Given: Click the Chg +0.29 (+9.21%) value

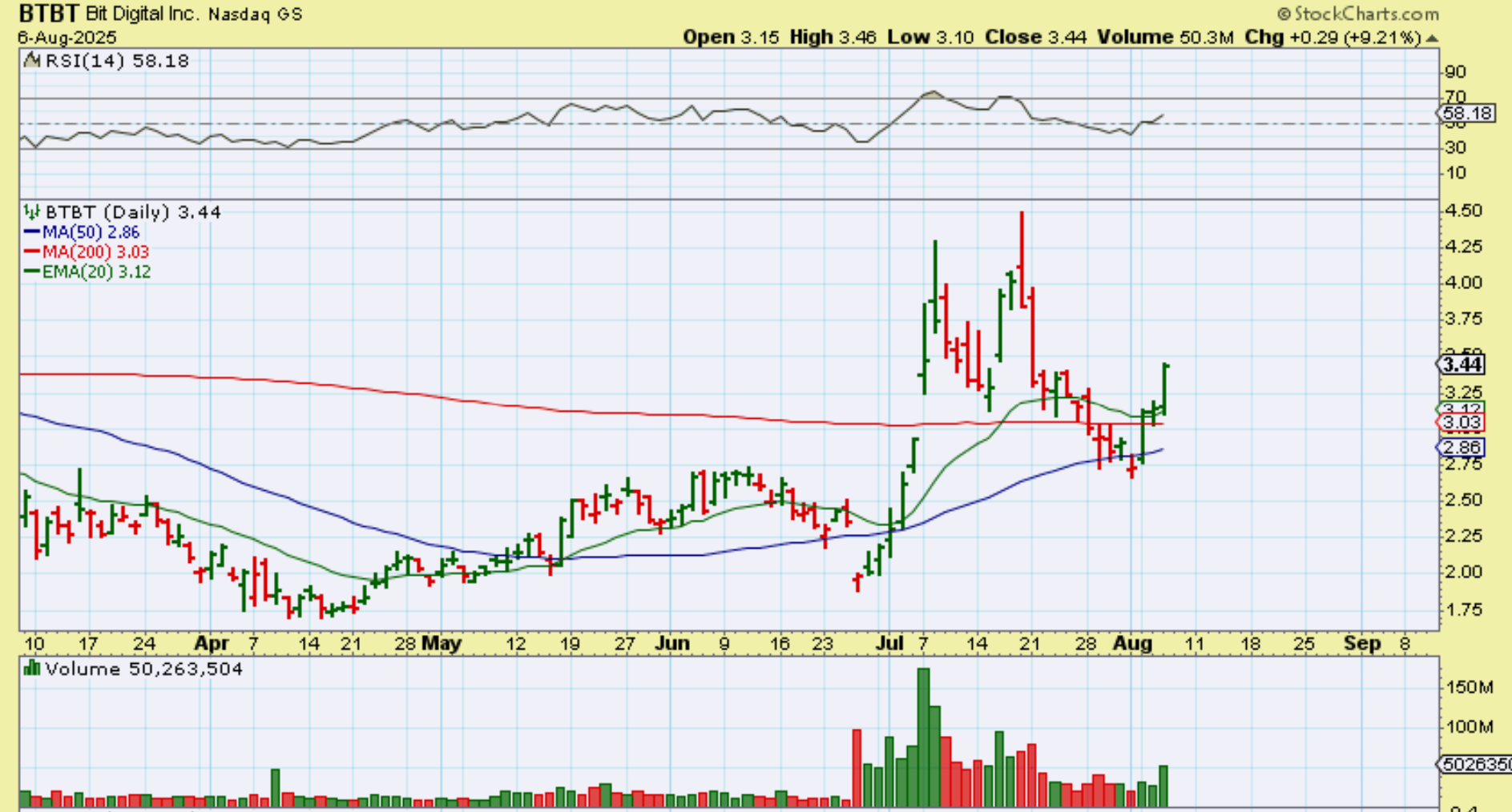Looking at the screenshot, I should coord(1333,37).
